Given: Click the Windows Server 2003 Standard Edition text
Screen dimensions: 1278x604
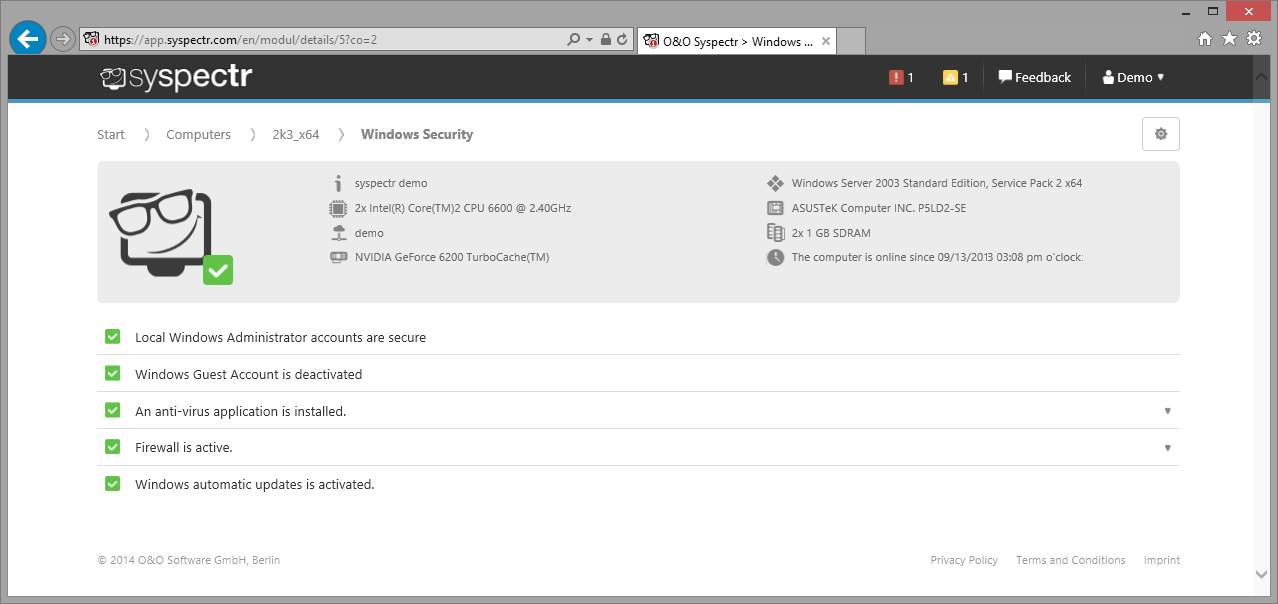Looking at the screenshot, I should (x=937, y=183).
